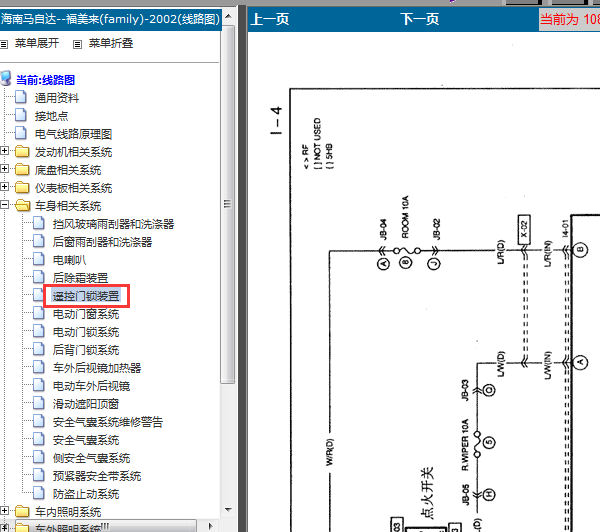Click 菜单折叠 text link
Viewport: 600px width, 532px height.
click(111, 43)
